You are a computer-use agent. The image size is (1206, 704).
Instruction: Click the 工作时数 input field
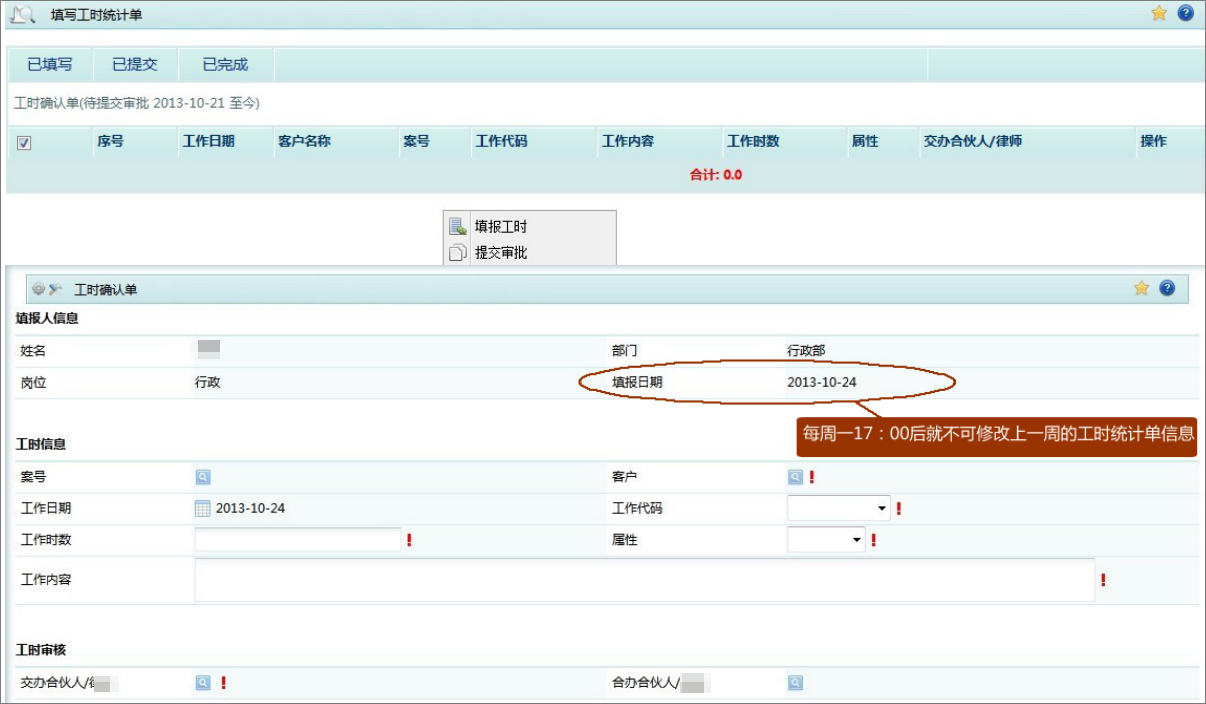(298, 540)
